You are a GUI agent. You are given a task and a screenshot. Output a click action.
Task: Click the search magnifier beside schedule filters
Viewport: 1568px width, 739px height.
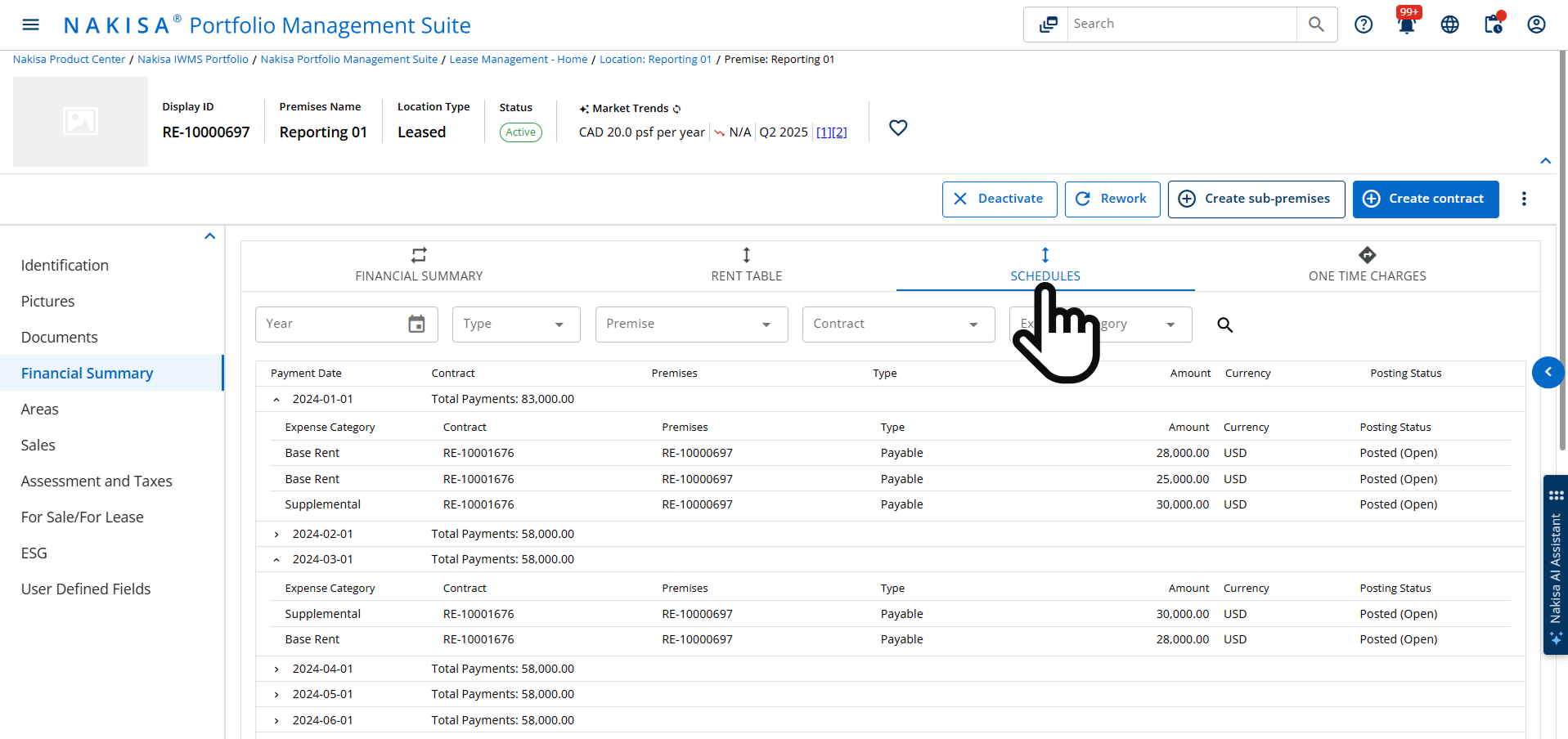click(x=1224, y=325)
